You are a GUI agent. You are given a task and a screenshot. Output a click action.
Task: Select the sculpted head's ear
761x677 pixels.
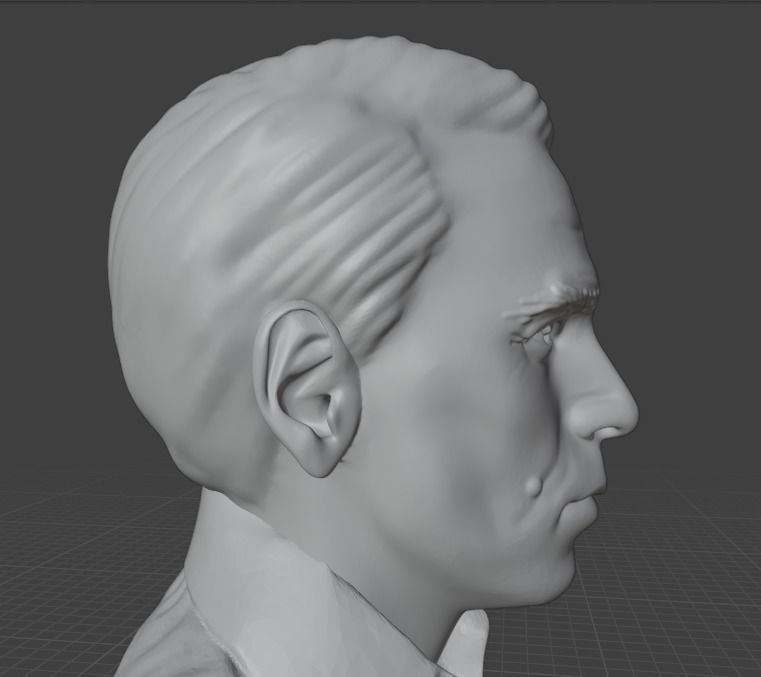pyautogui.click(x=307, y=388)
